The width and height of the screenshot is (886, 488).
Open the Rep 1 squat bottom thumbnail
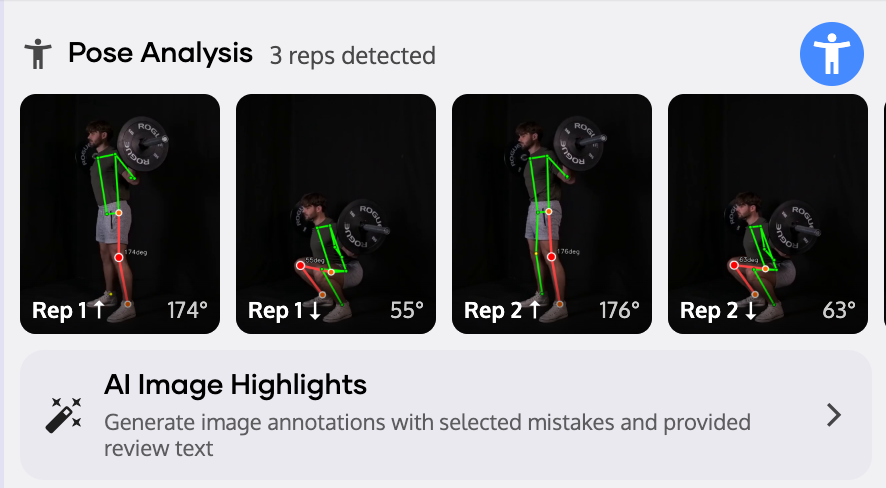[336, 200]
